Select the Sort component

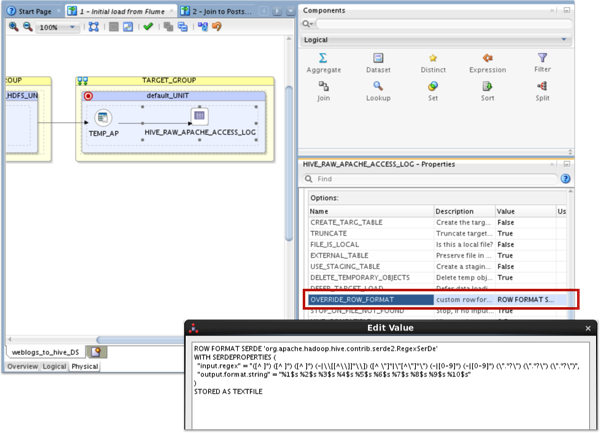tap(488, 91)
